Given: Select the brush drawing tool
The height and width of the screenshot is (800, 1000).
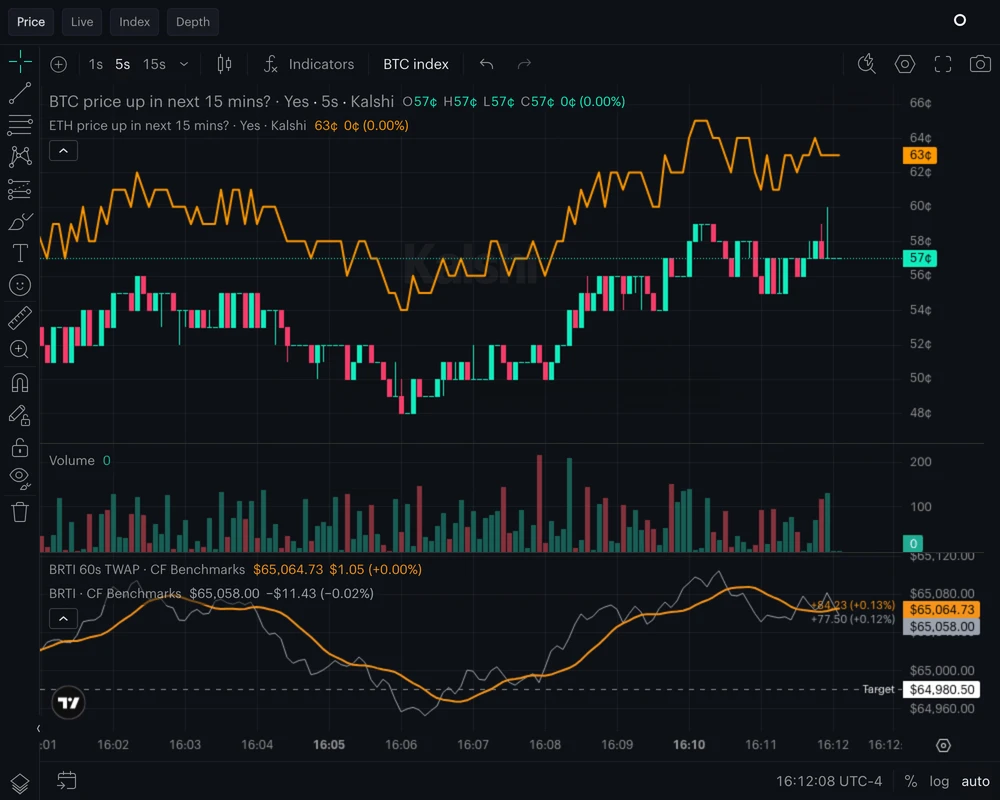Looking at the screenshot, I should point(20,221).
